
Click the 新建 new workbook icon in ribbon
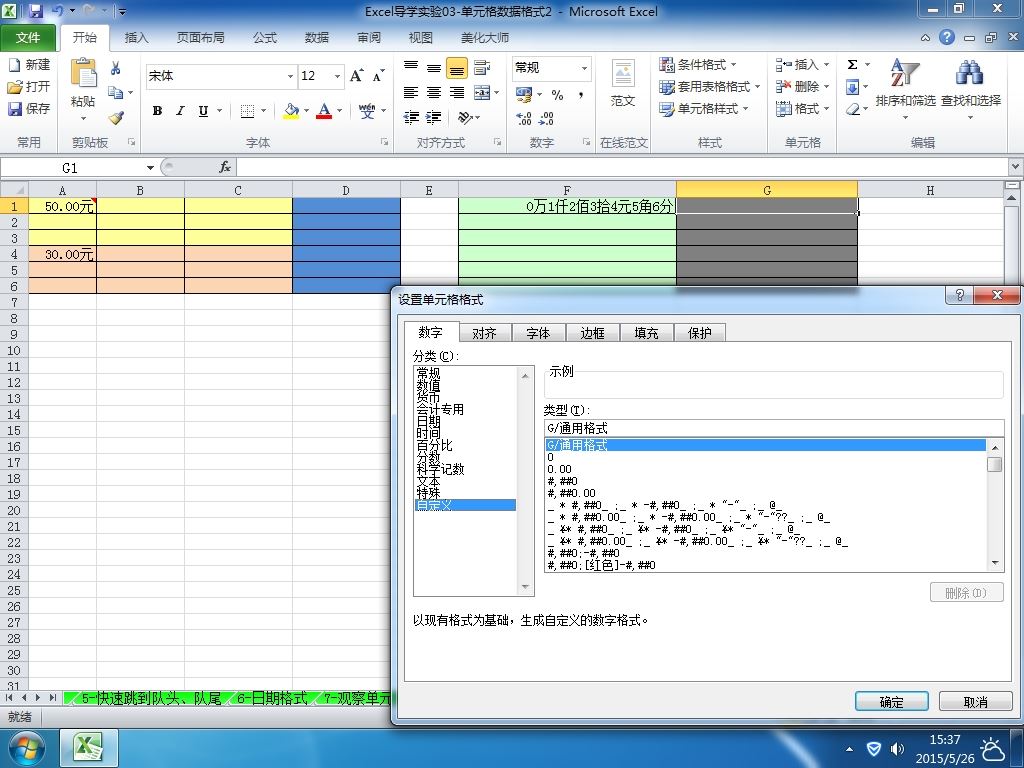click(x=14, y=65)
